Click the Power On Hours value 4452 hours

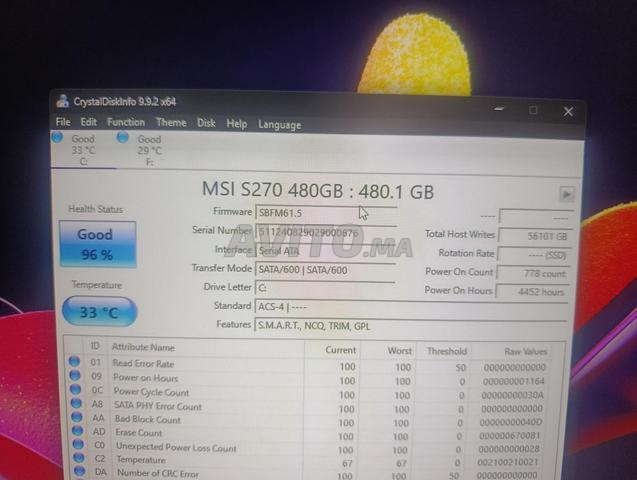(x=532, y=292)
